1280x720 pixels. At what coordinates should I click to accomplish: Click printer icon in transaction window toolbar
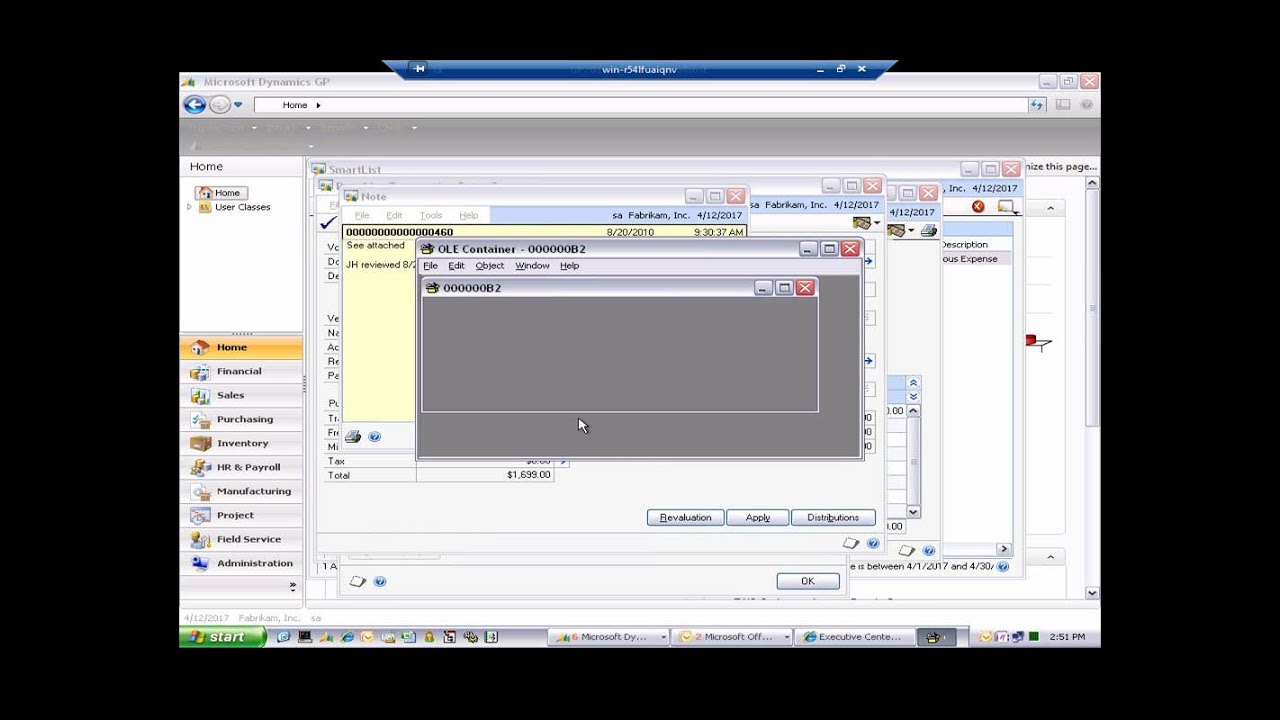[x=929, y=230]
